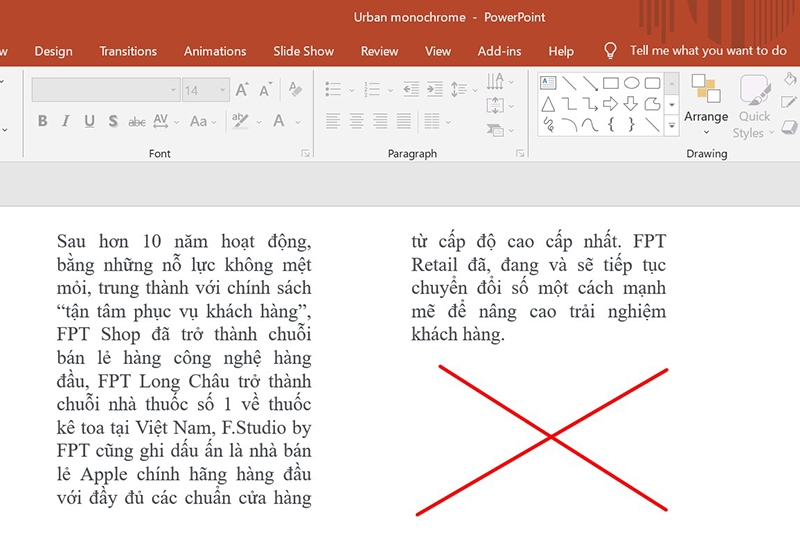The image size is (800, 533).
Task: Open the Font dialog launcher
Action: [305, 154]
